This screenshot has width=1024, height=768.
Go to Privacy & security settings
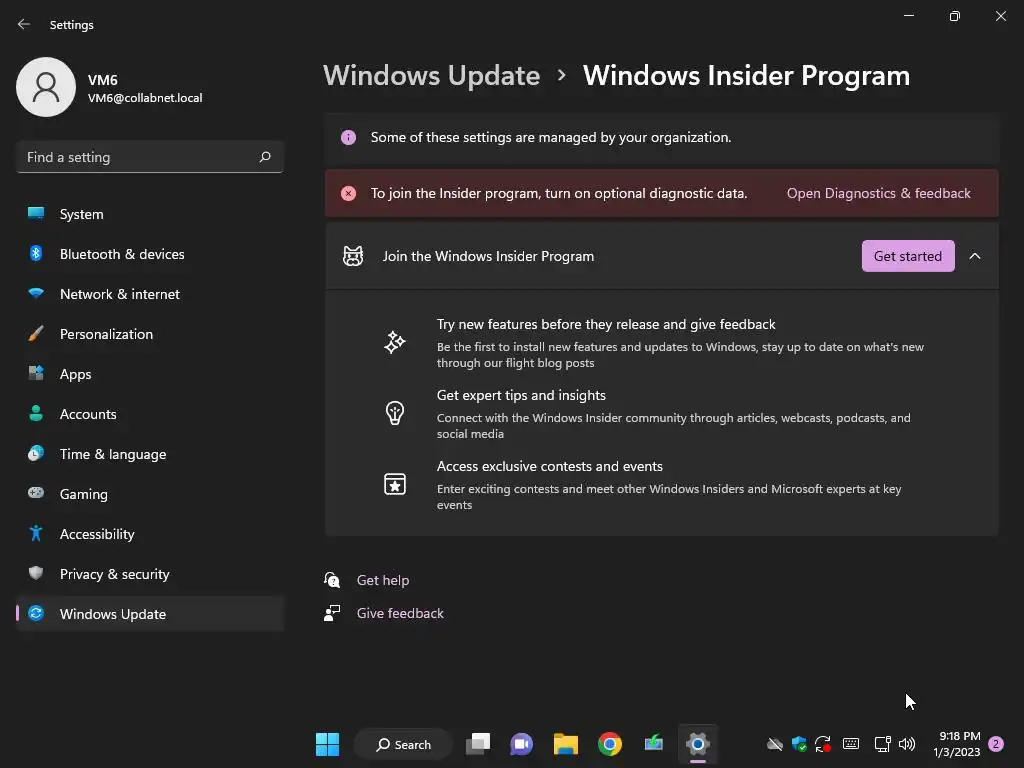pyautogui.click(x=150, y=574)
